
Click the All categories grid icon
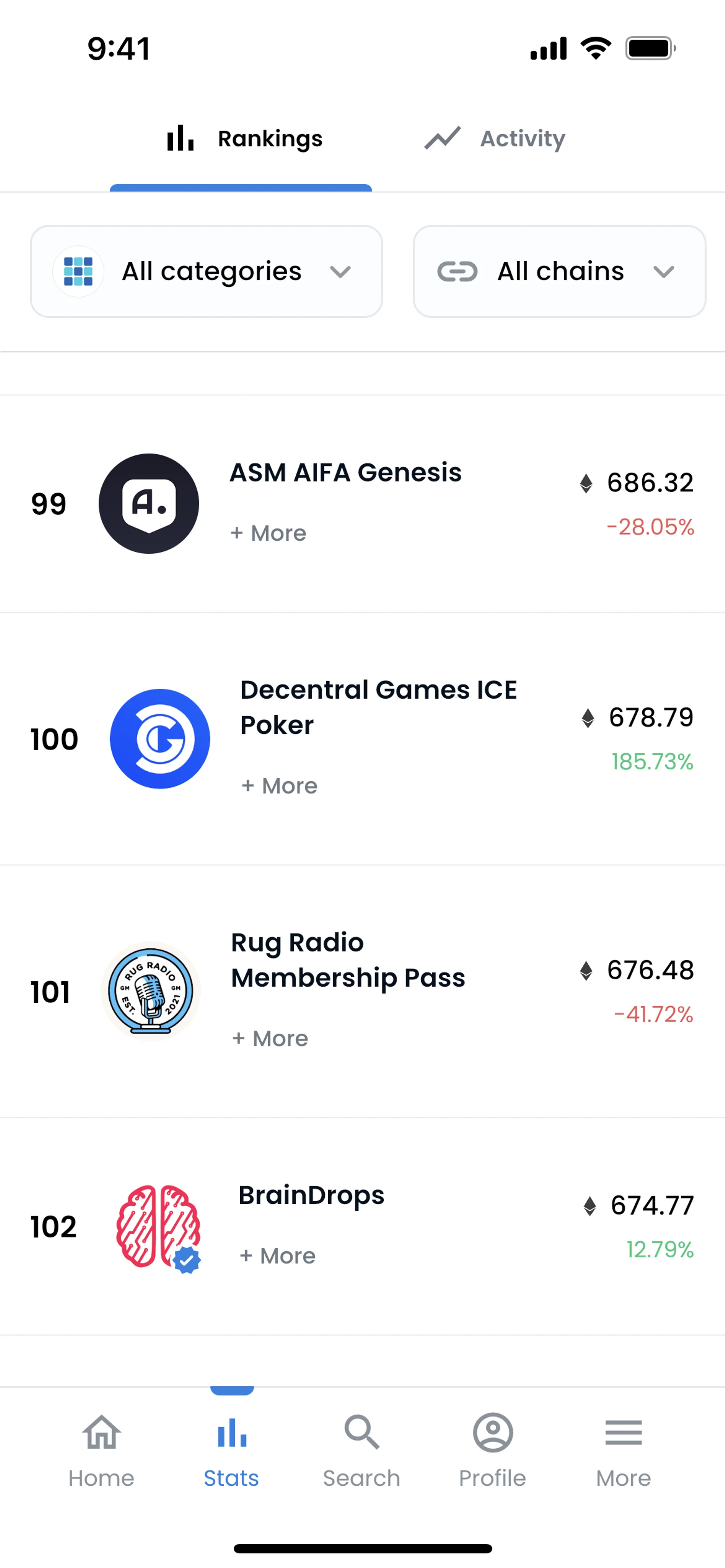click(x=78, y=271)
